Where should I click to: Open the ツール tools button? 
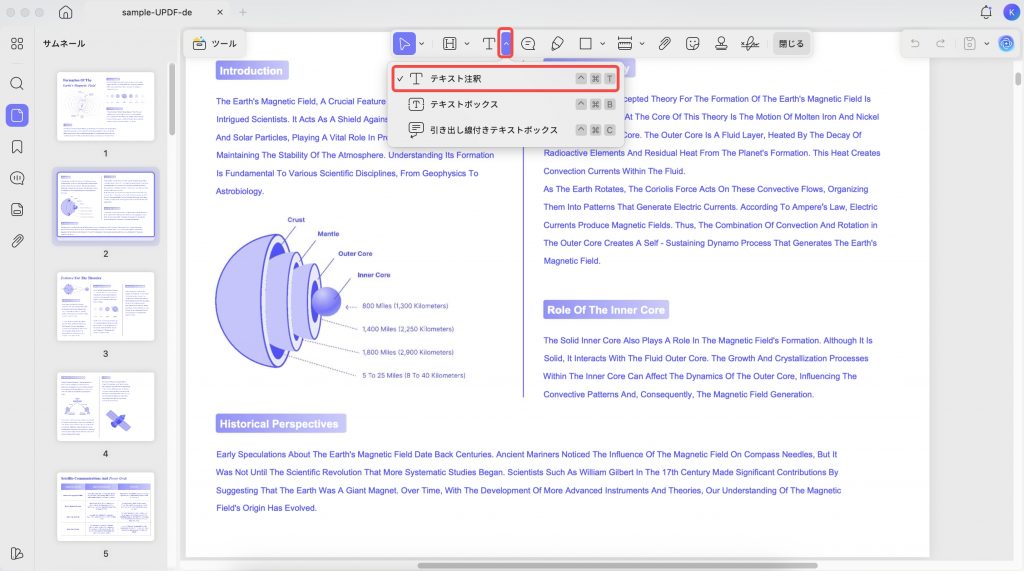pos(215,44)
